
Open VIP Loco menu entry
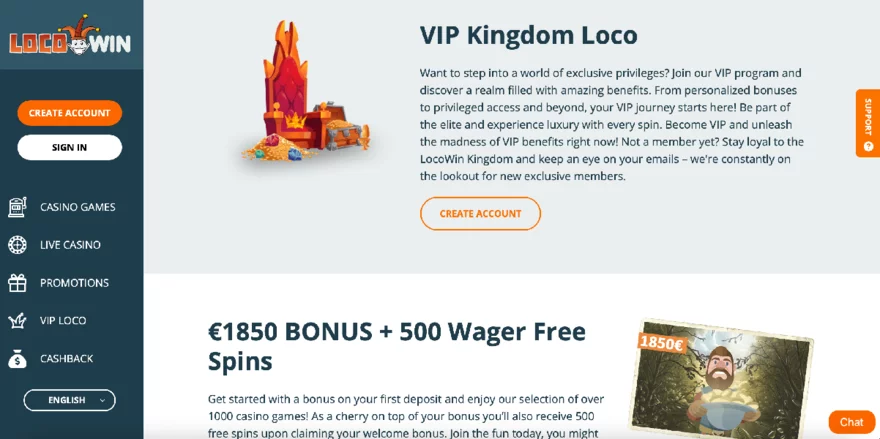[63, 321]
